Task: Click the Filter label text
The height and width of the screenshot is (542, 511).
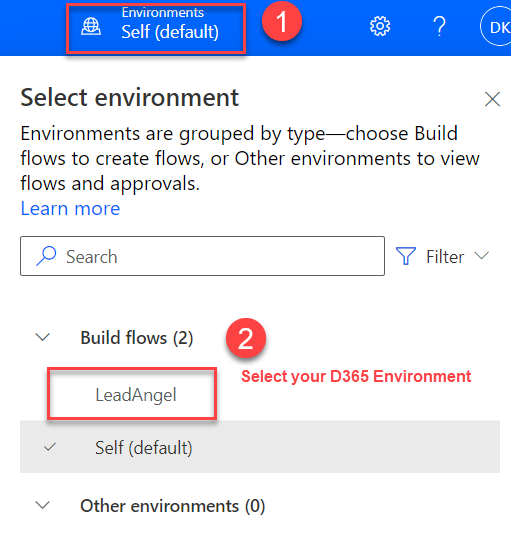Action: pos(445,256)
